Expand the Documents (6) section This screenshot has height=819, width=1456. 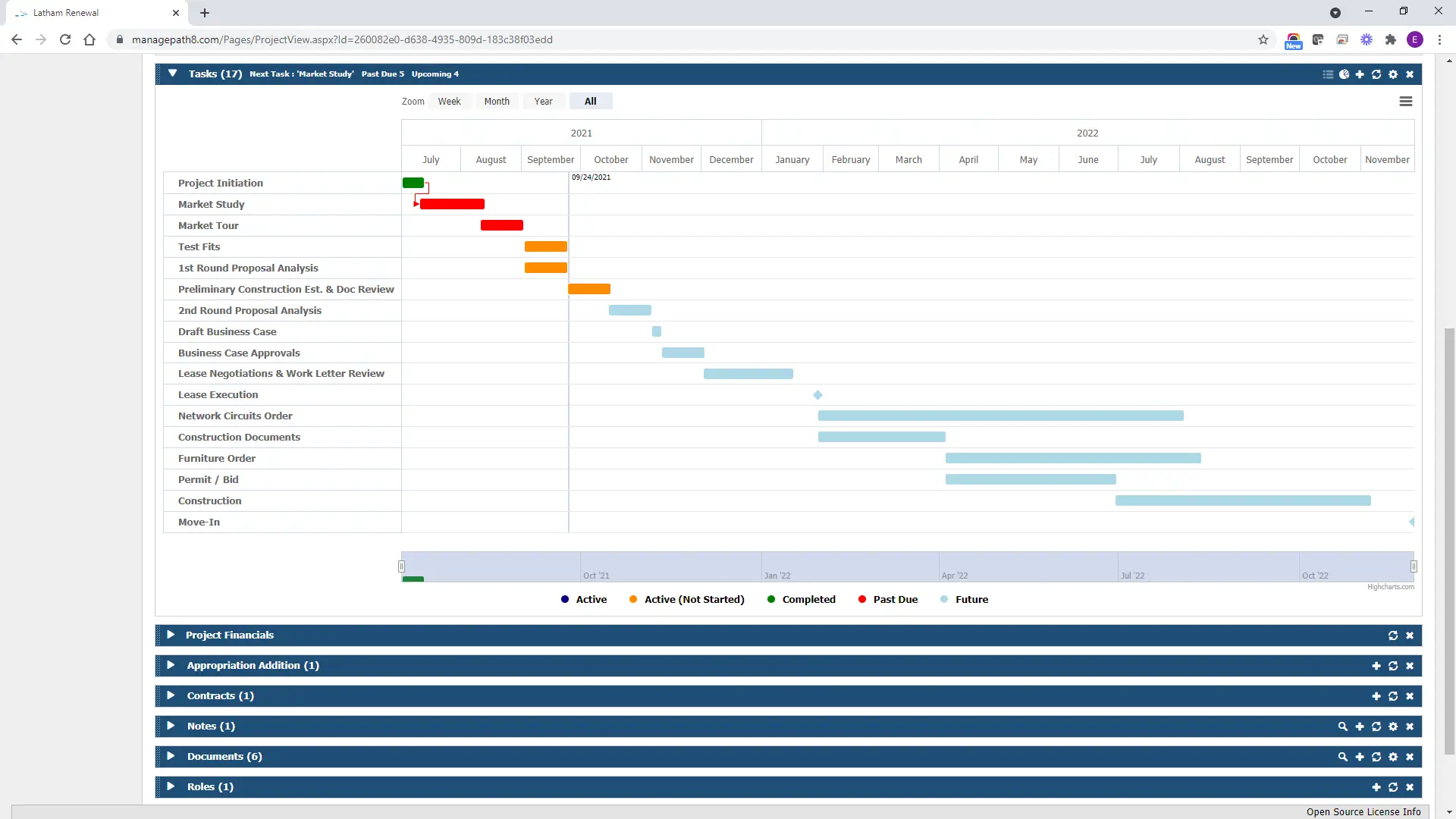171,756
